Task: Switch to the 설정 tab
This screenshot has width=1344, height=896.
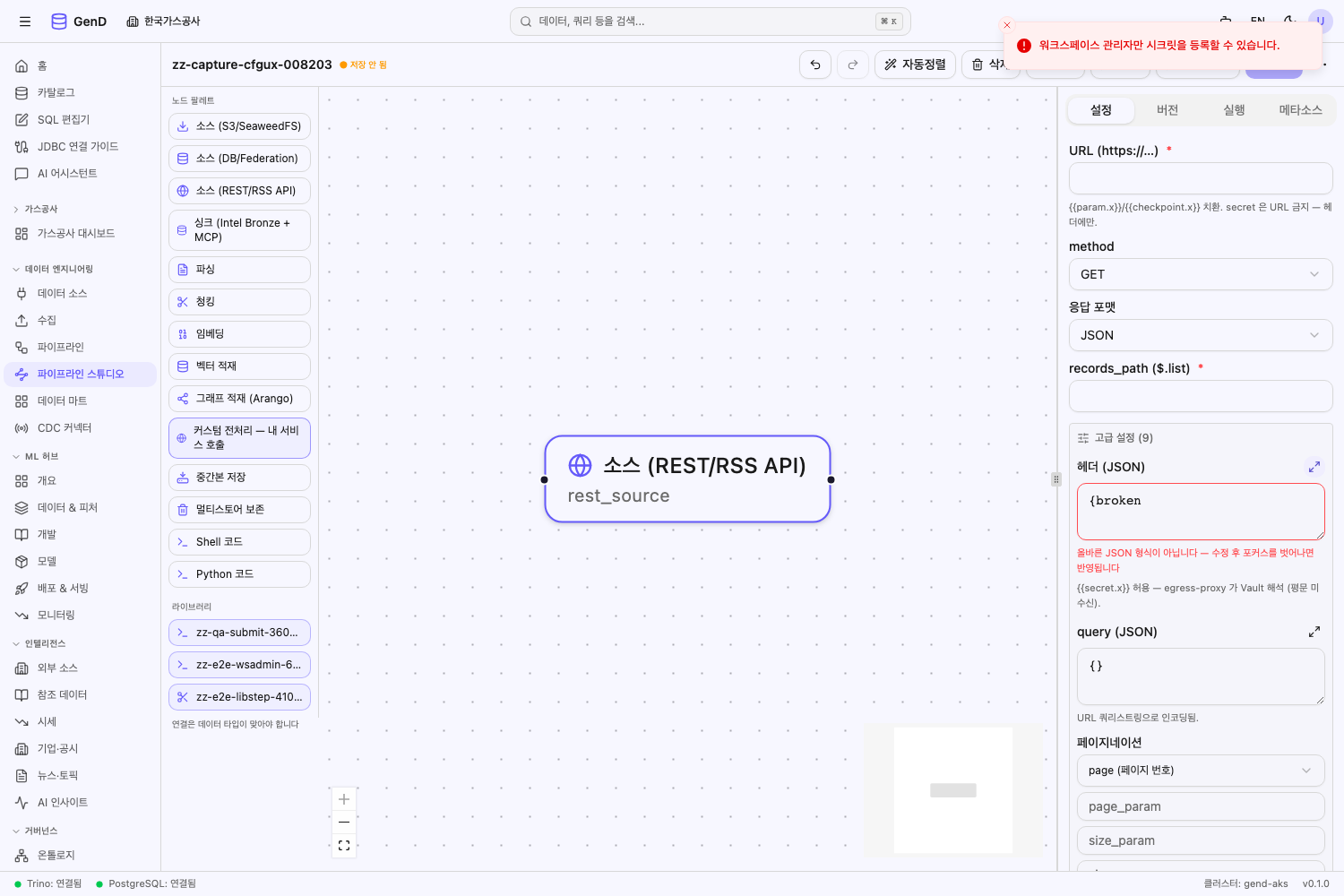Action: pos(1101,110)
